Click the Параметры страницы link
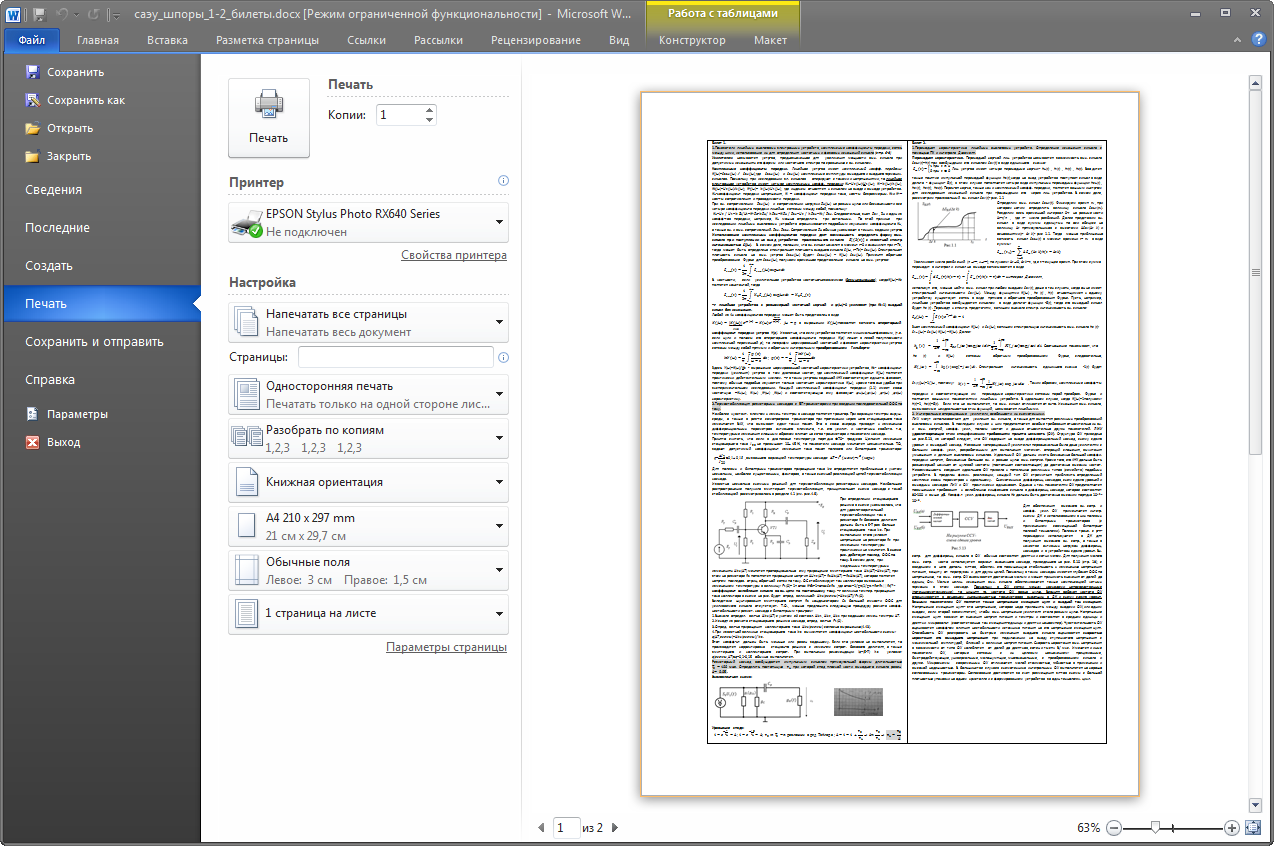This screenshot has width=1274, height=846. pyautogui.click(x=446, y=647)
